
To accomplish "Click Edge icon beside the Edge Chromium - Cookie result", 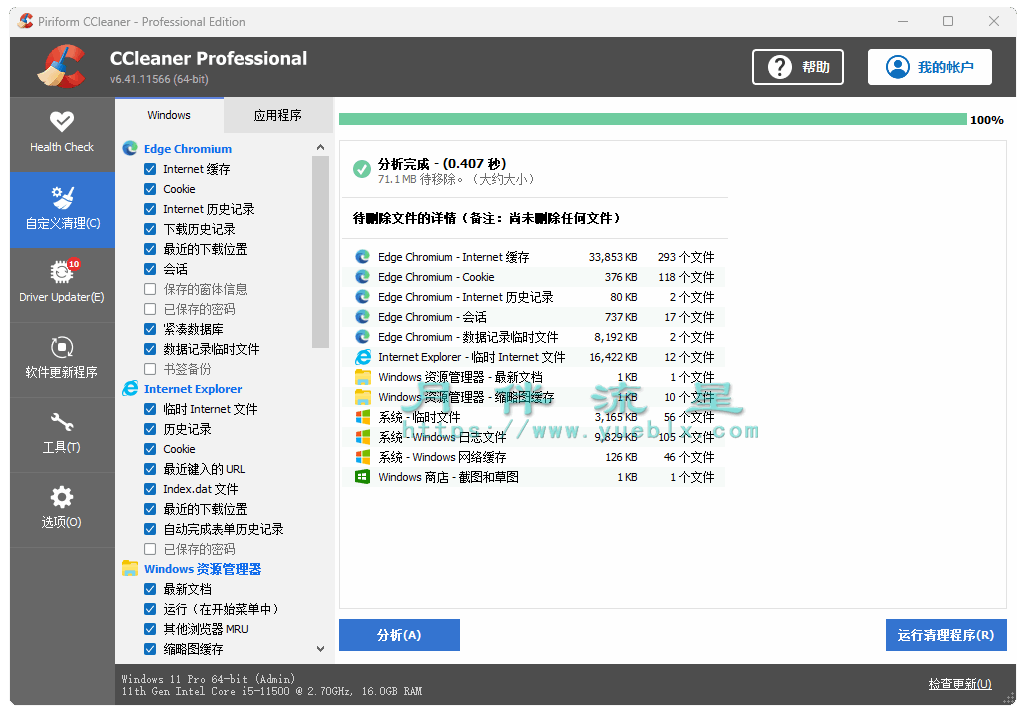I will point(363,277).
